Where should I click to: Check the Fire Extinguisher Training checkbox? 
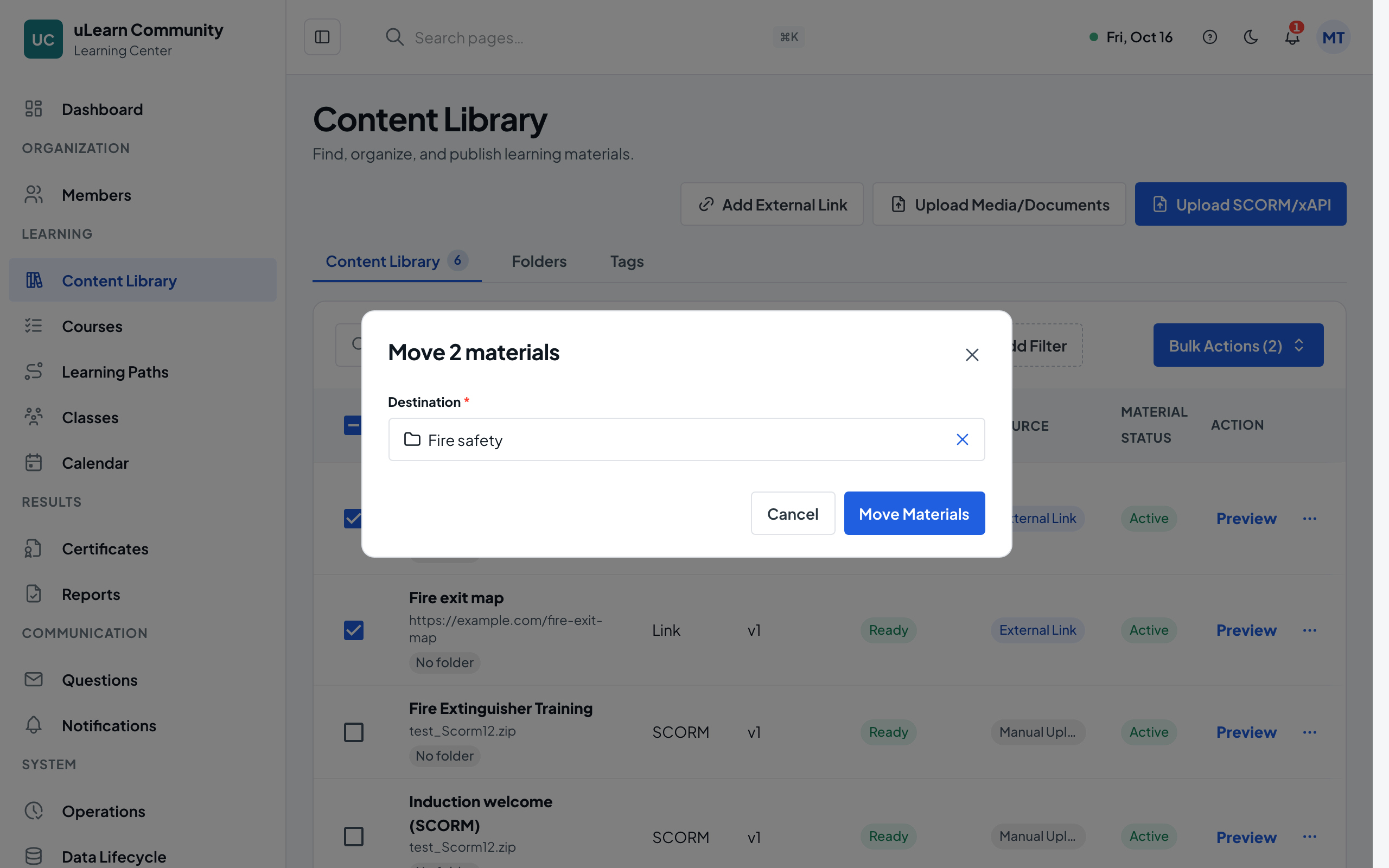pyautogui.click(x=354, y=732)
